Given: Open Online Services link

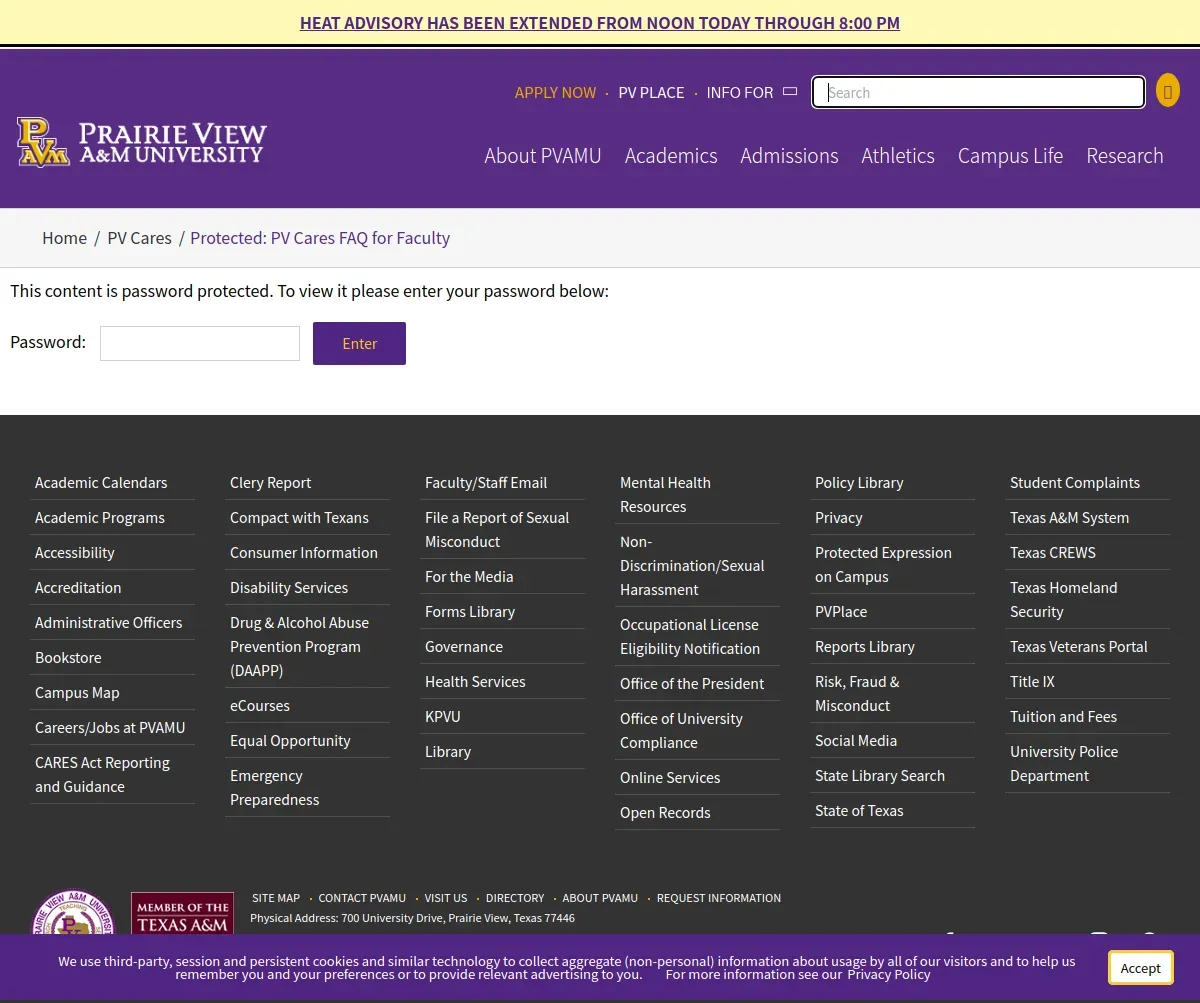Looking at the screenshot, I should tap(670, 777).
